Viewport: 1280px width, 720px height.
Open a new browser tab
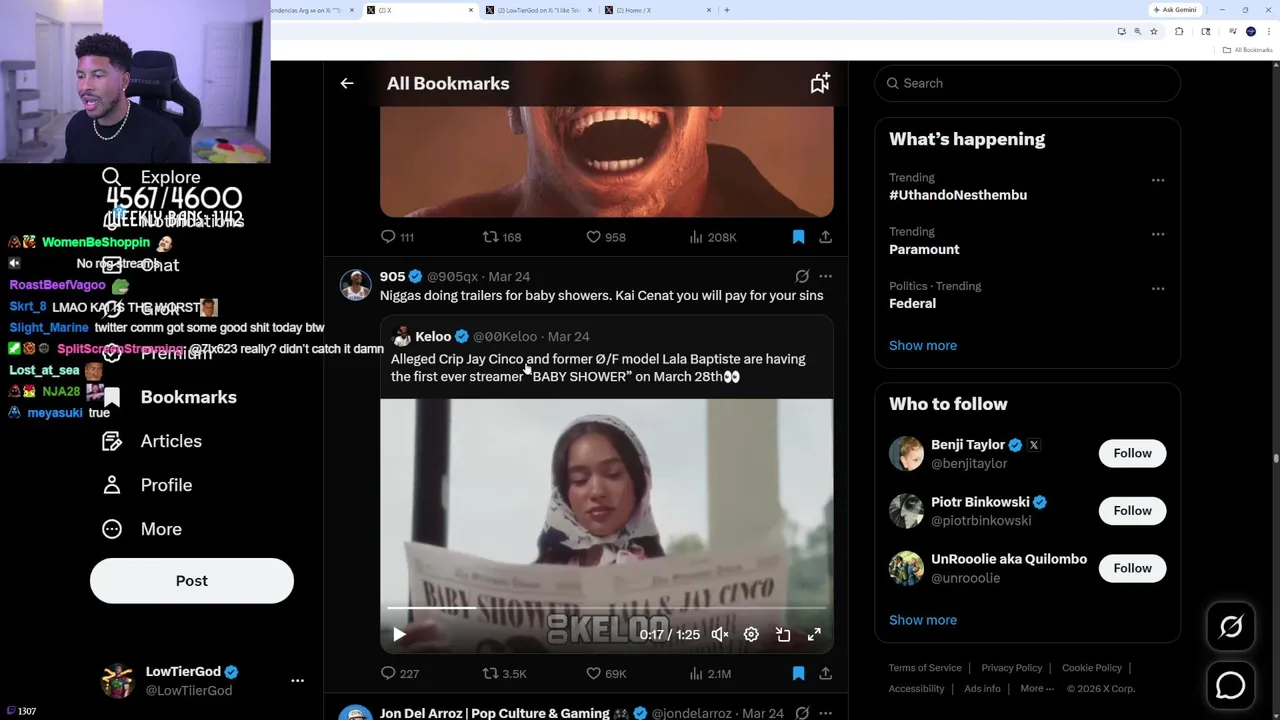click(x=727, y=10)
